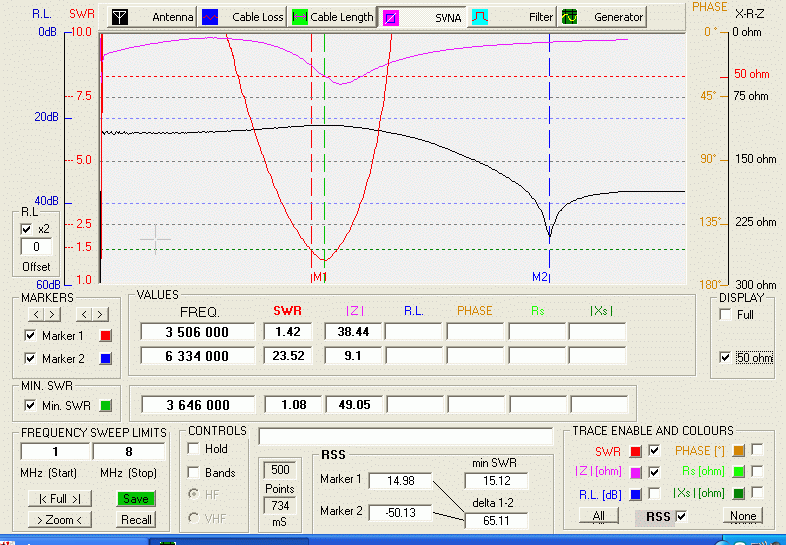This screenshot has height=545, width=786.
Task: Switch to Antenna mode
Action: (152, 17)
